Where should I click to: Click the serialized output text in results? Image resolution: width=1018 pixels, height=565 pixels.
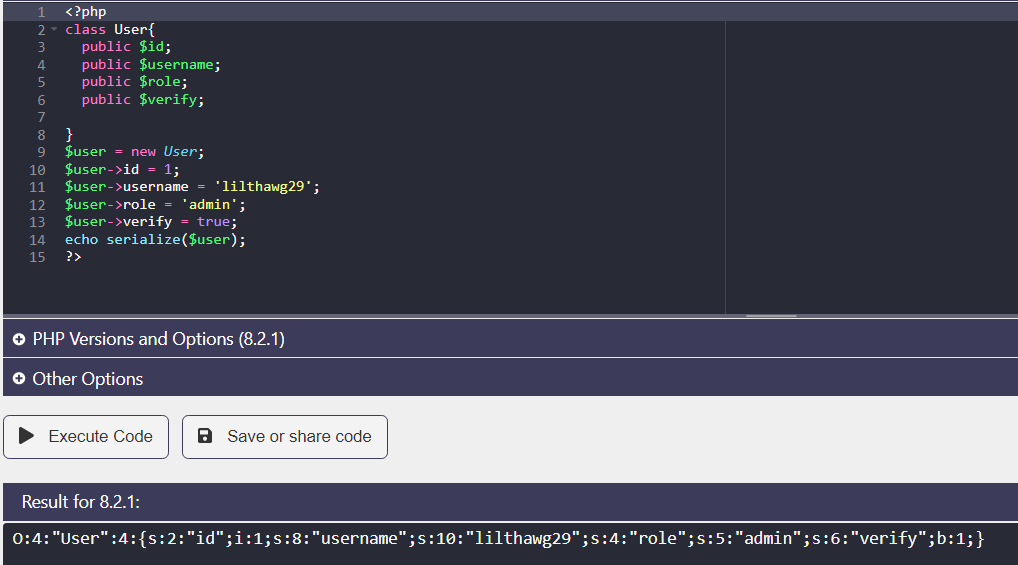pyautogui.click(x=498, y=539)
